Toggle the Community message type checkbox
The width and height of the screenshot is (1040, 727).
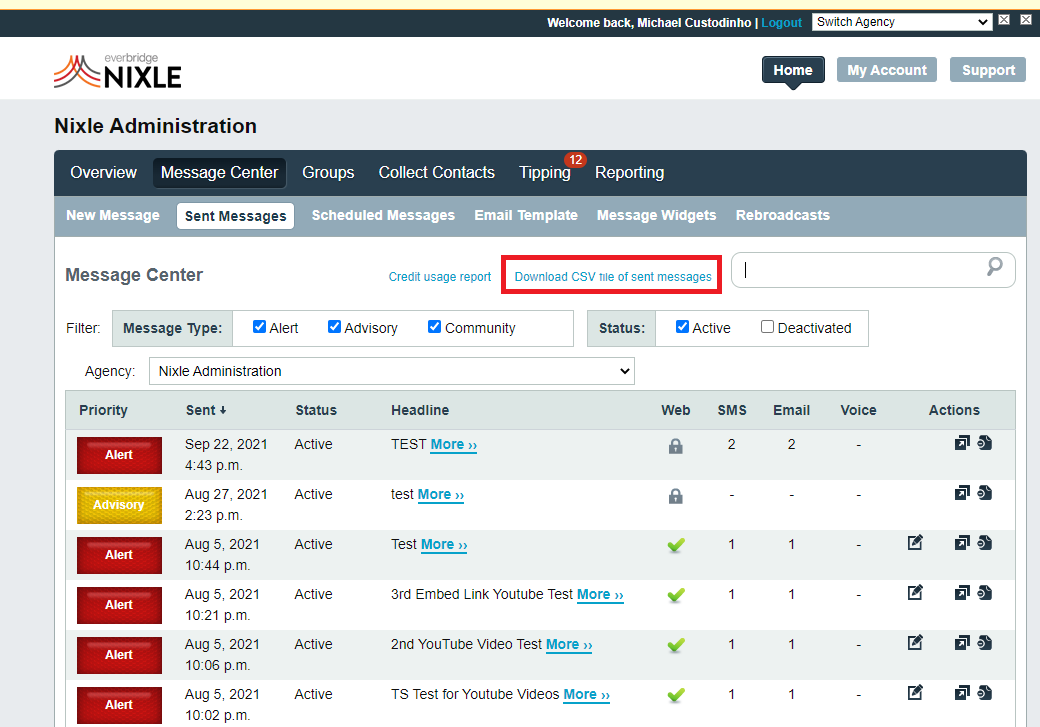434,327
